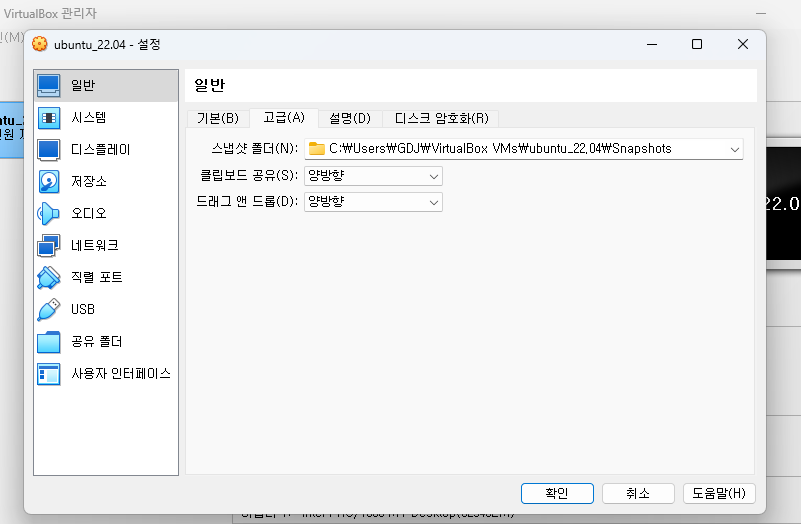Switch to the 디스크 암호화(R) tab
801x524 pixels.
(x=441, y=118)
